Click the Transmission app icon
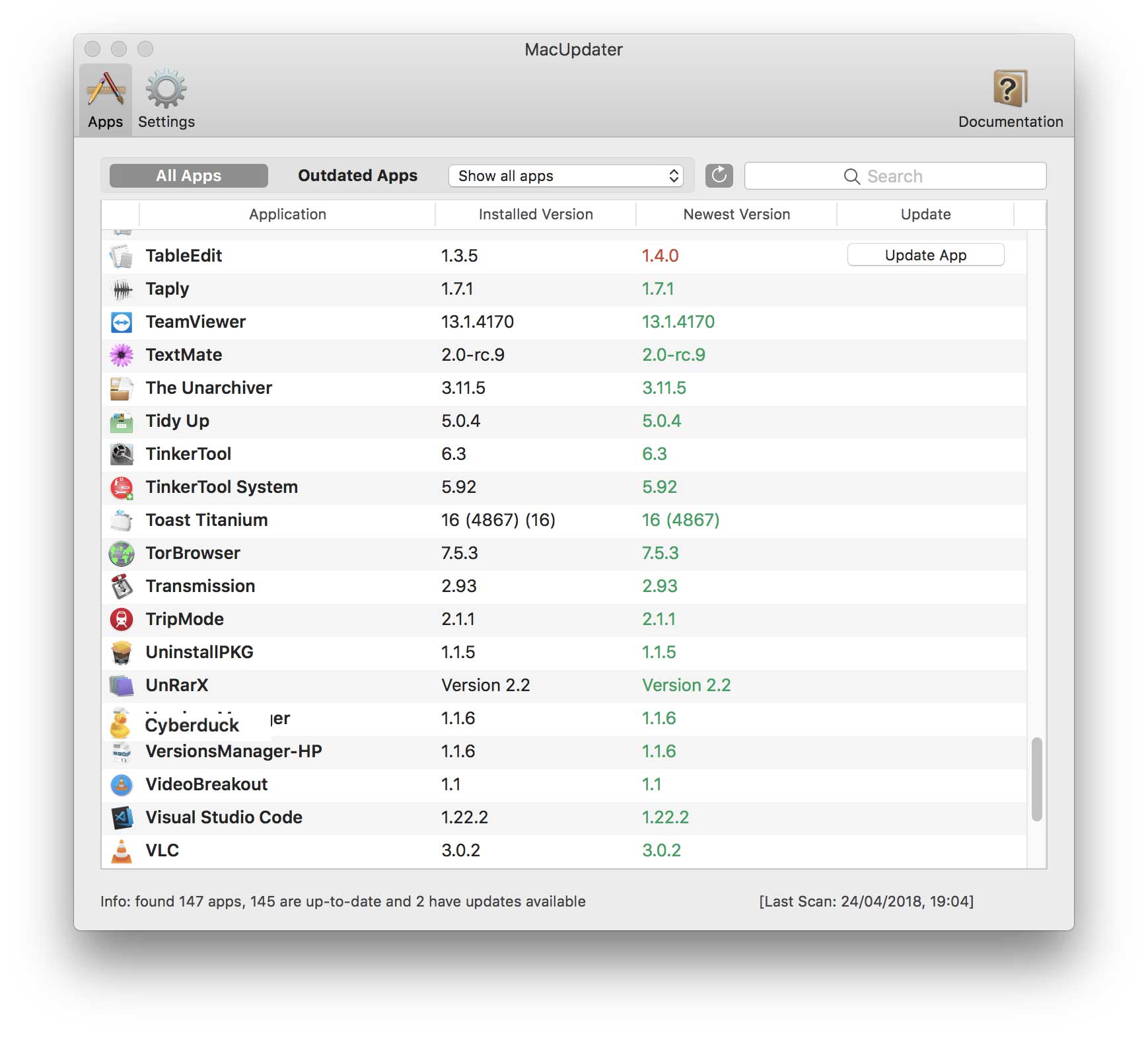 (122, 586)
